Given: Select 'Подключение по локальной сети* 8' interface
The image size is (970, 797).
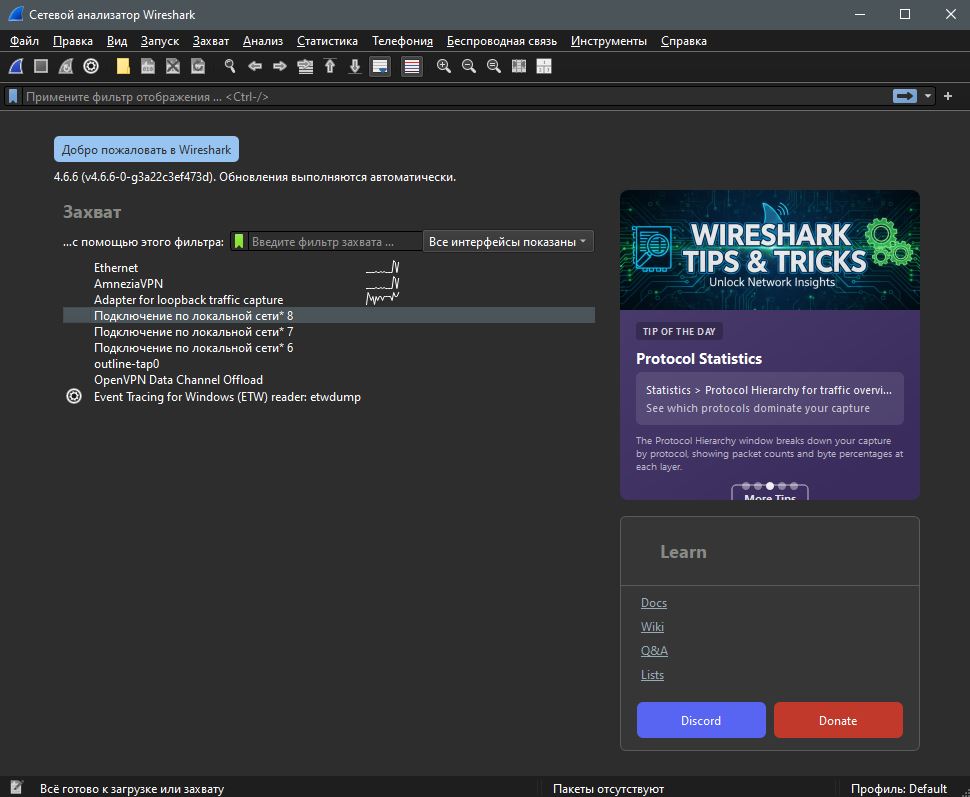Looking at the screenshot, I should (328, 316).
